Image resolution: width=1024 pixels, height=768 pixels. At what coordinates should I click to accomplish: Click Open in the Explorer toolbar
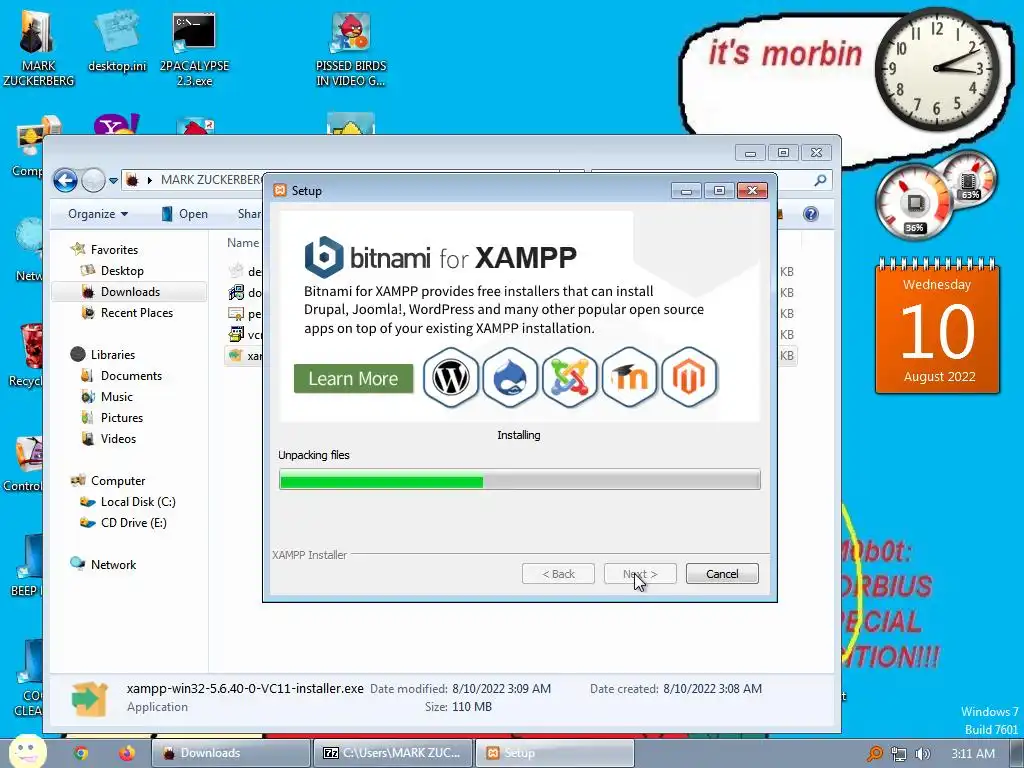(x=185, y=214)
